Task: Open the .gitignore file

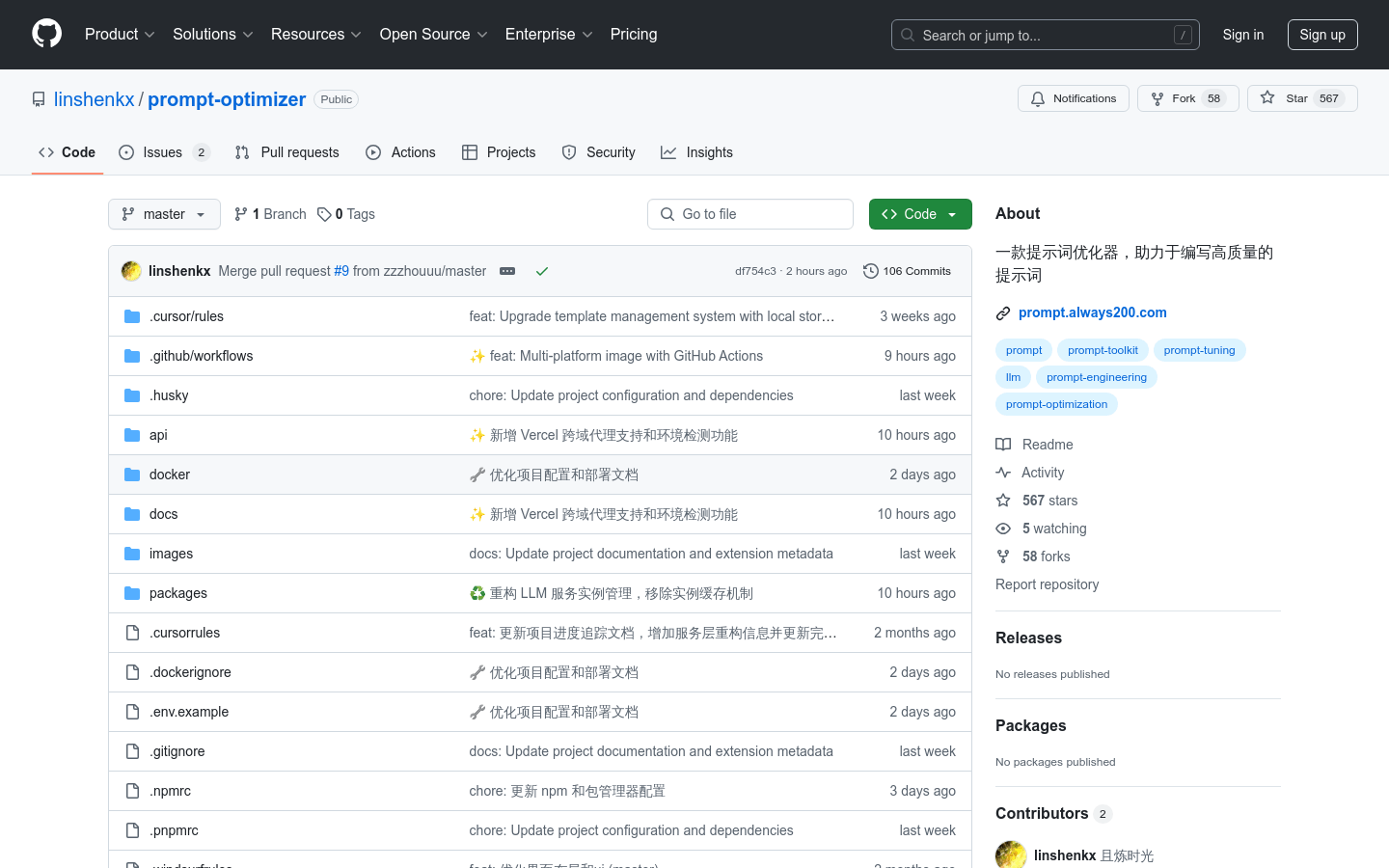Action: pos(177,751)
